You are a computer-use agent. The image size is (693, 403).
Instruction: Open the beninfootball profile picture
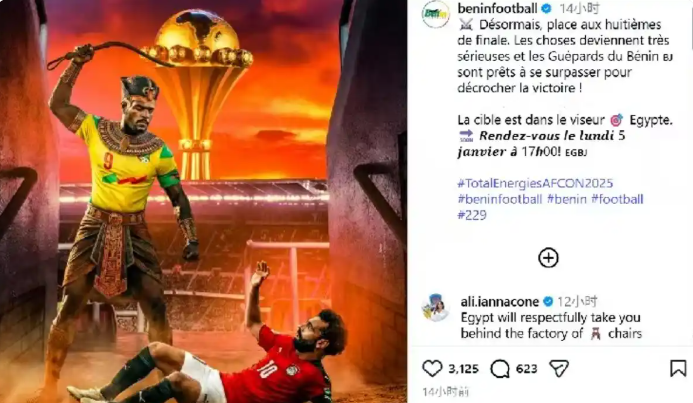[436, 15]
